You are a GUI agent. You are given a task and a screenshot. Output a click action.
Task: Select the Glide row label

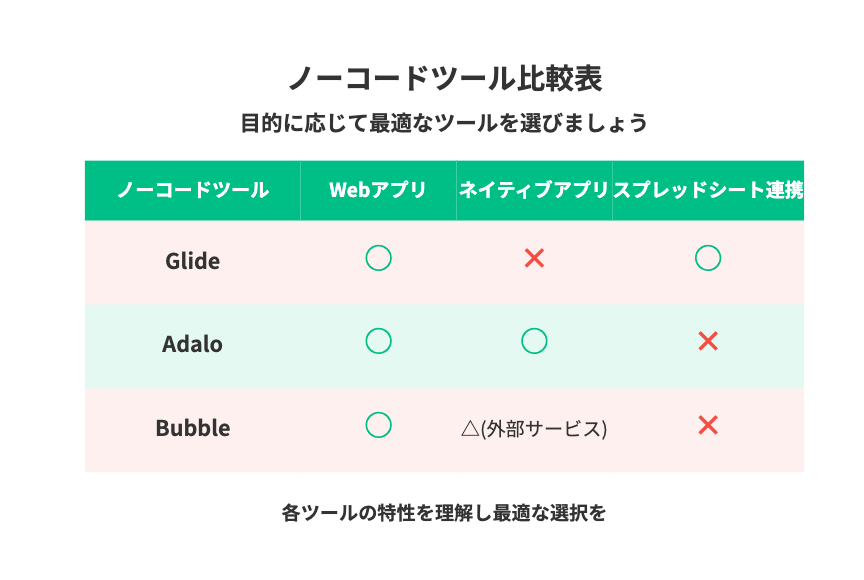coord(193,261)
